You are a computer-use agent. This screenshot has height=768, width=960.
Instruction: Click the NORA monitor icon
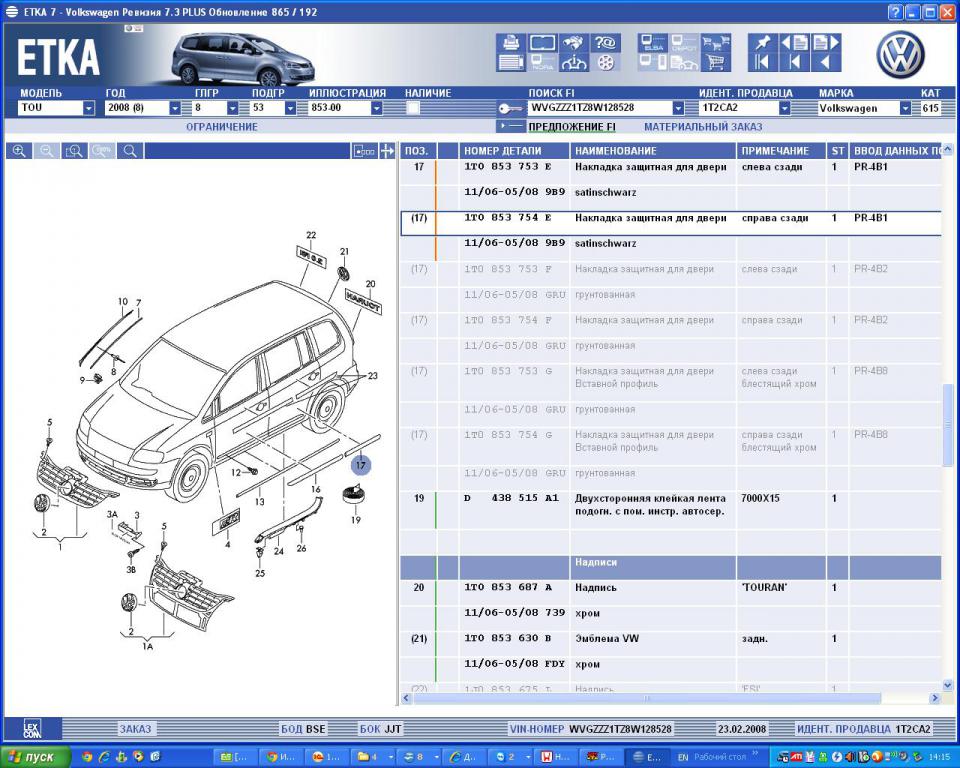click(x=542, y=62)
